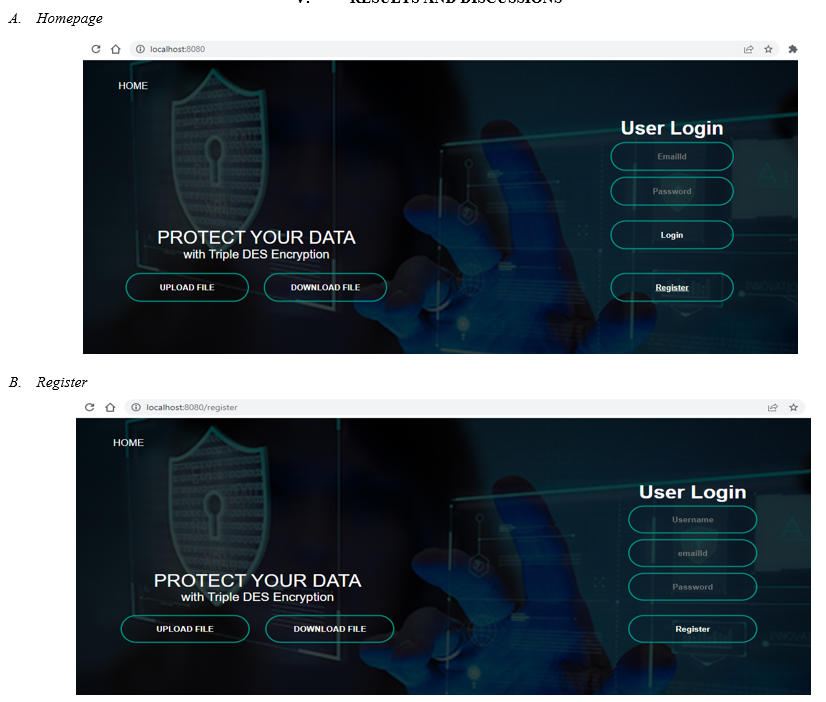Focus the Password field in login form
826x702 pixels.
[672, 191]
